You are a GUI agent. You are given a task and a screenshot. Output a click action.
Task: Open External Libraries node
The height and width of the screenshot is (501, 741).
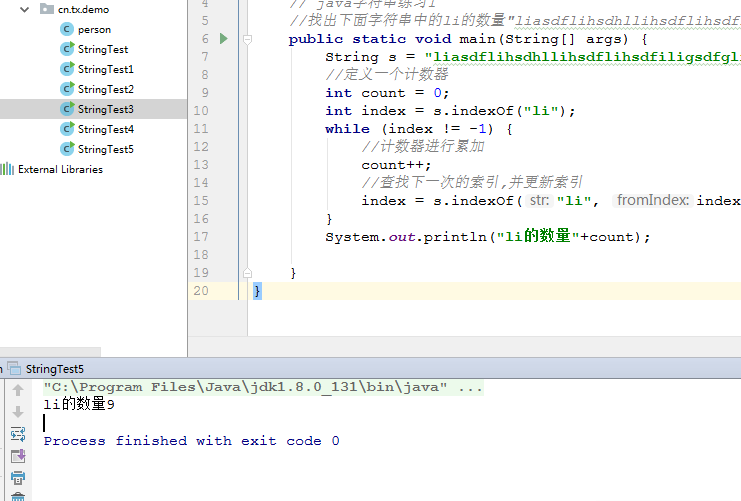coord(60,169)
